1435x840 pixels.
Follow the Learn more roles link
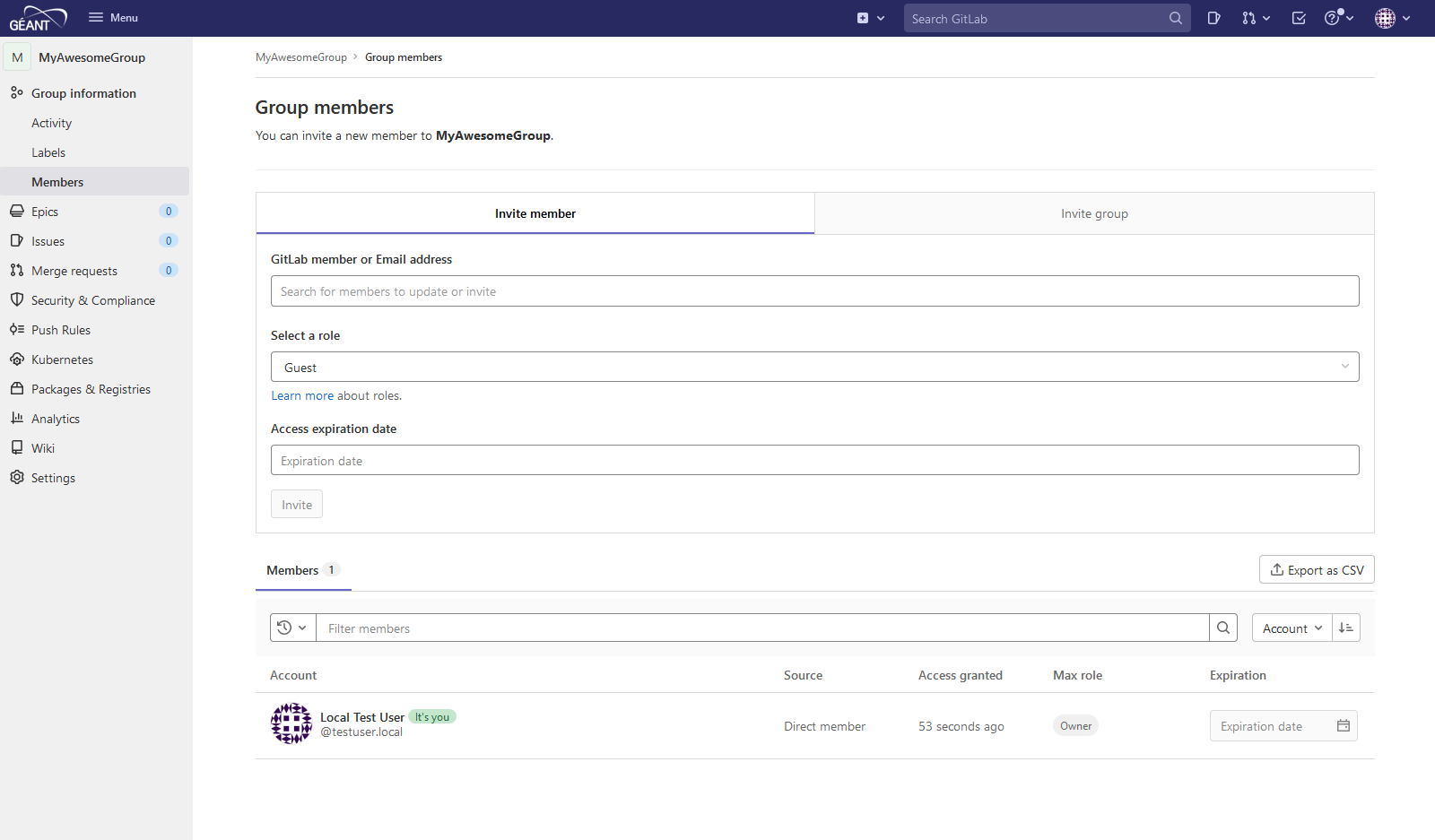[302, 395]
